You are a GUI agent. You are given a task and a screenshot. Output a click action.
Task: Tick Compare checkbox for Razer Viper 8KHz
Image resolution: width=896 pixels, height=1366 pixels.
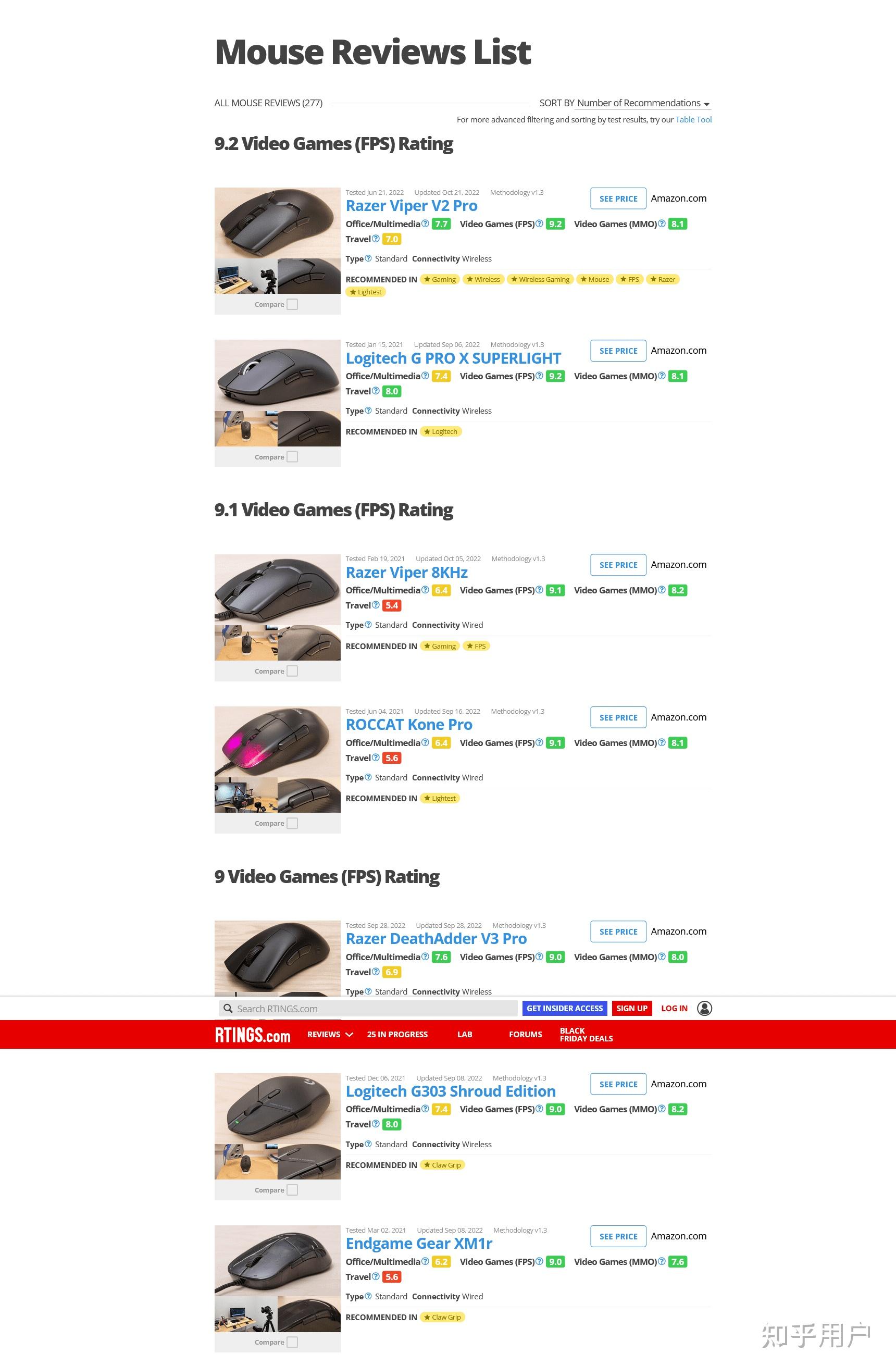point(292,670)
